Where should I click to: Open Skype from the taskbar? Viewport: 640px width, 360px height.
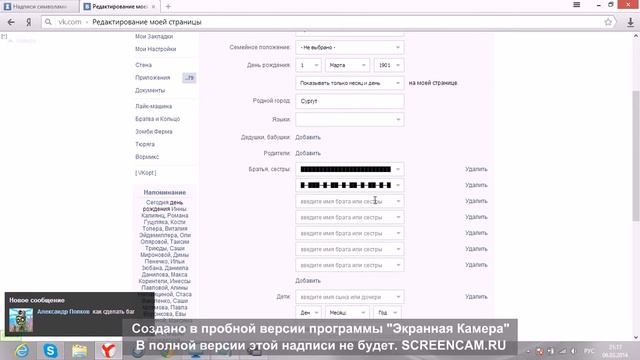pyautogui.click(x=51, y=351)
